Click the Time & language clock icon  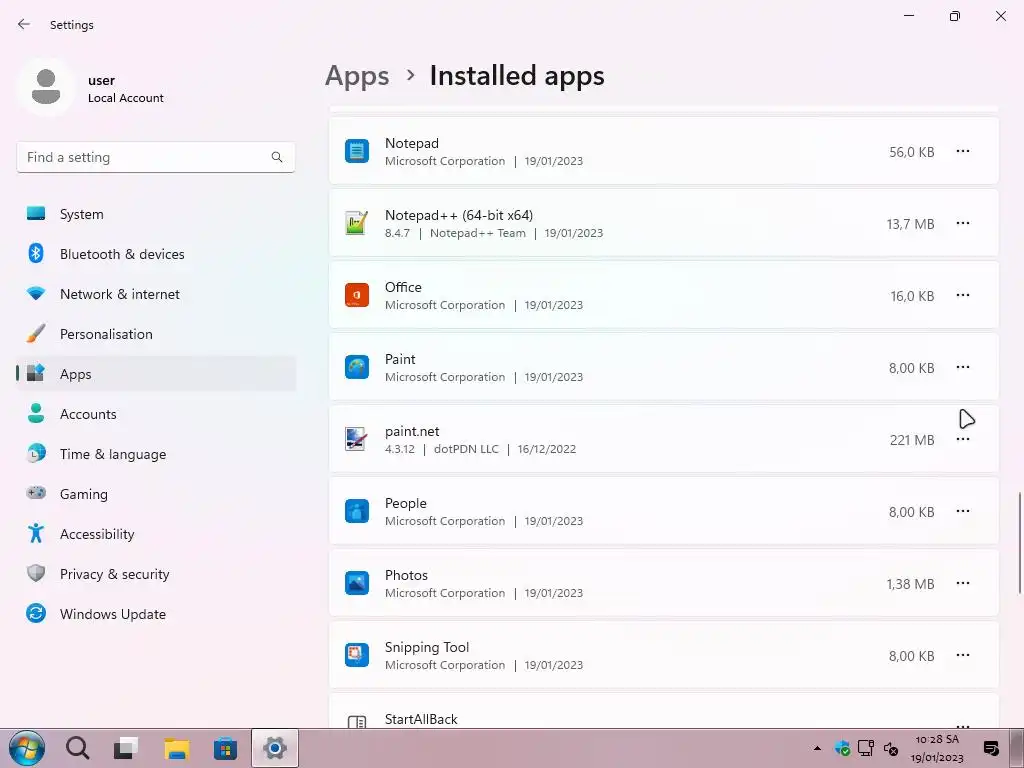(x=36, y=453)
